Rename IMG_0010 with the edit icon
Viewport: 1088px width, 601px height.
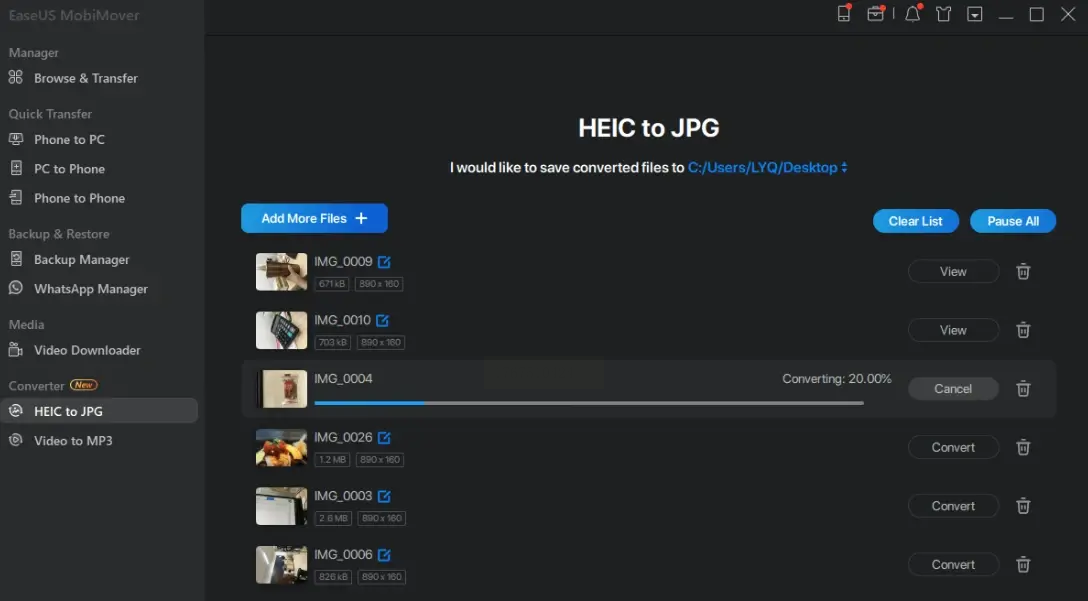point(383,321)
